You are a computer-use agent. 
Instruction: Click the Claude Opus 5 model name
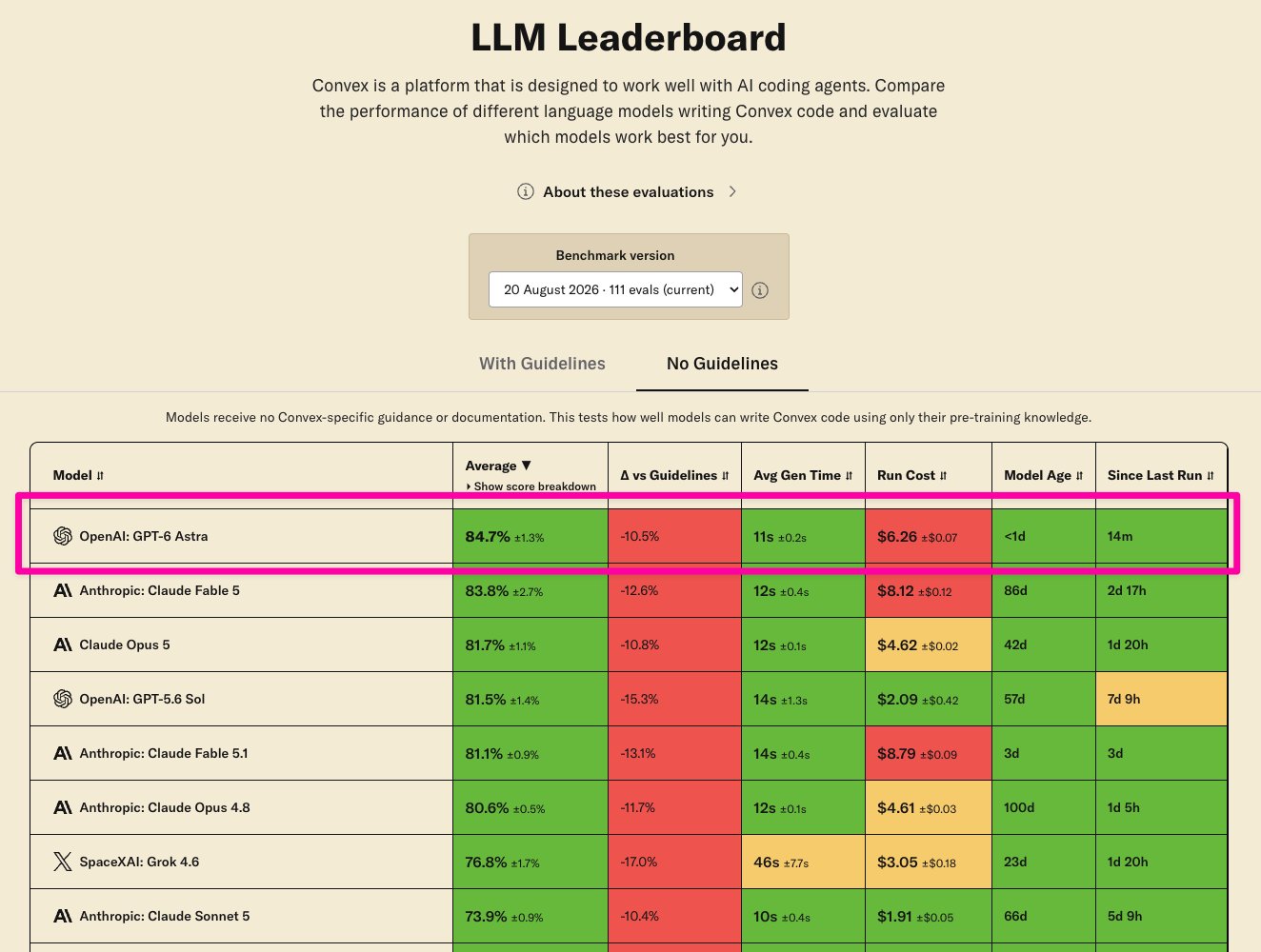125,645
